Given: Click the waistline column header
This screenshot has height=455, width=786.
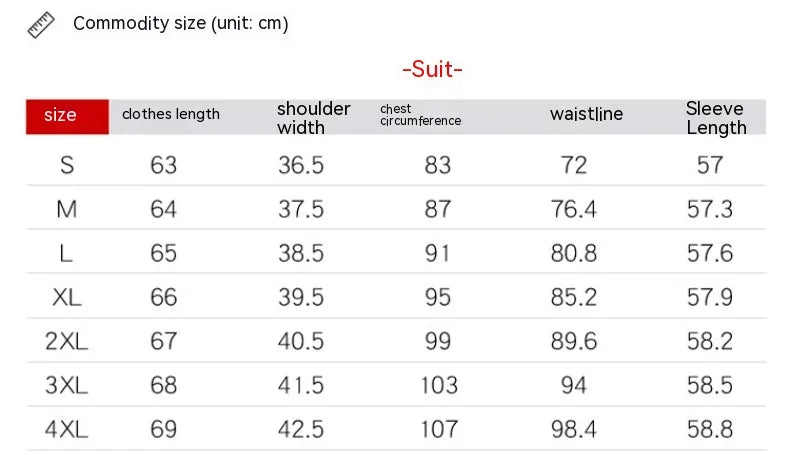Looking at the screenshot, I should (x=586, y=114).
